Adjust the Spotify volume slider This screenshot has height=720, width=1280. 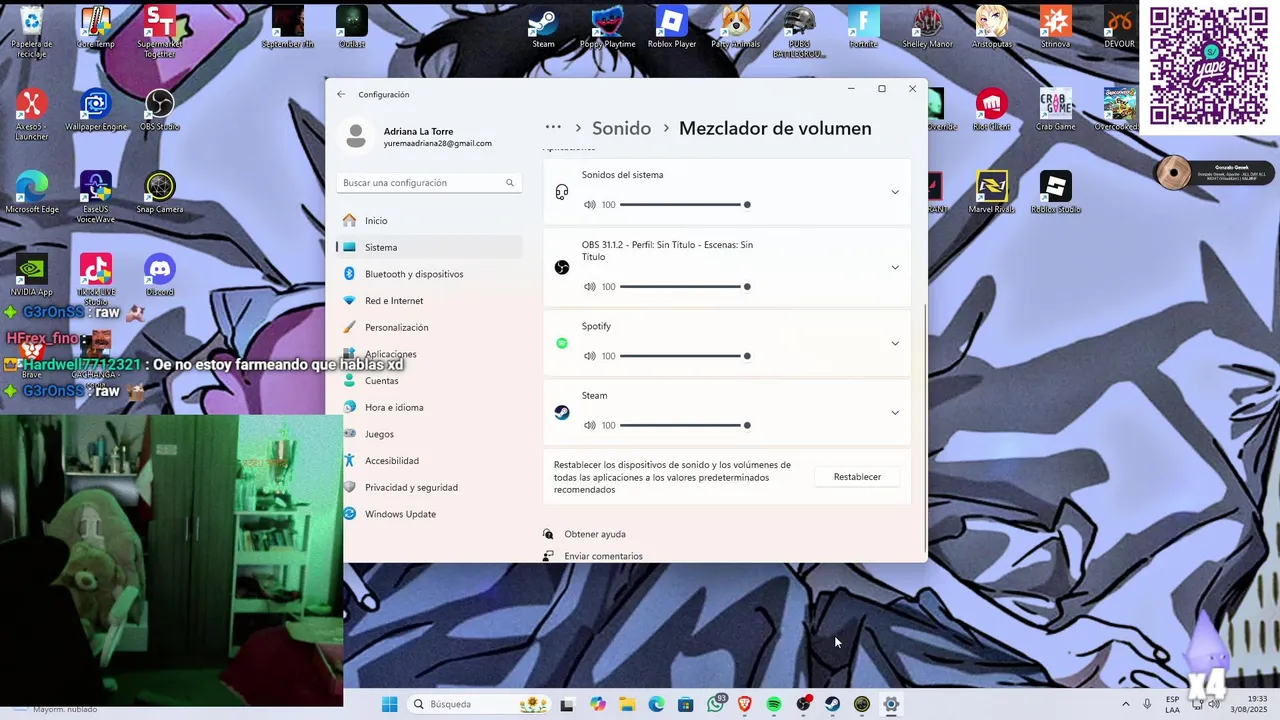click(685, 356)
